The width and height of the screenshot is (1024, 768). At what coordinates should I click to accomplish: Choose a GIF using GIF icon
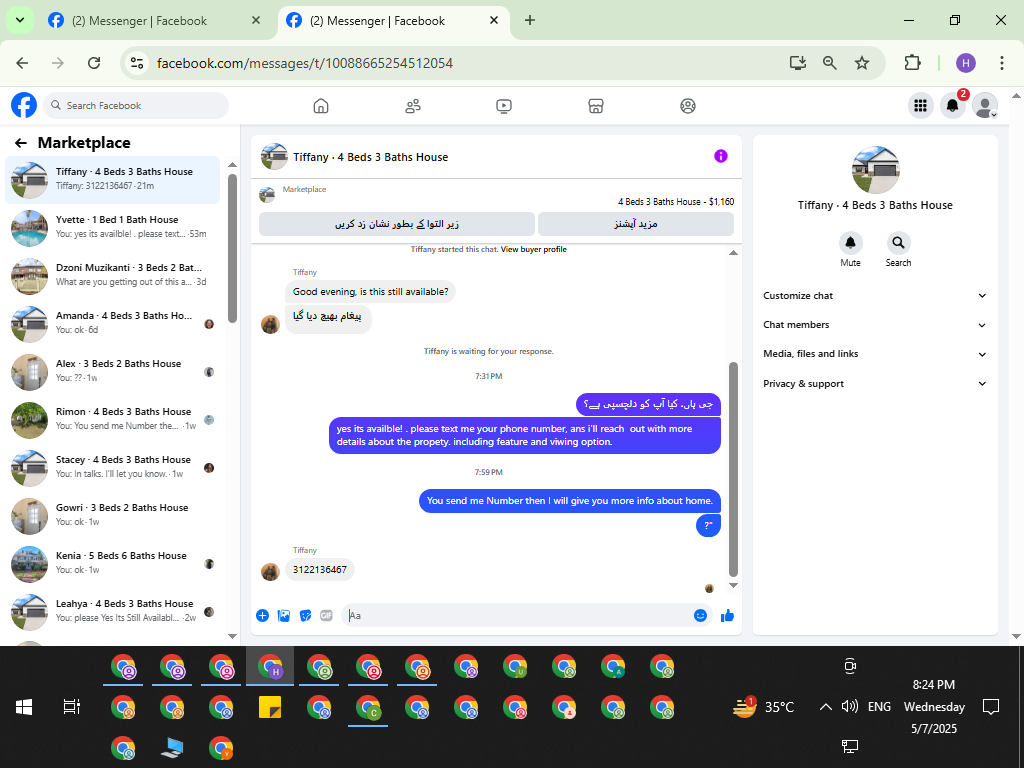click(327, 615)
